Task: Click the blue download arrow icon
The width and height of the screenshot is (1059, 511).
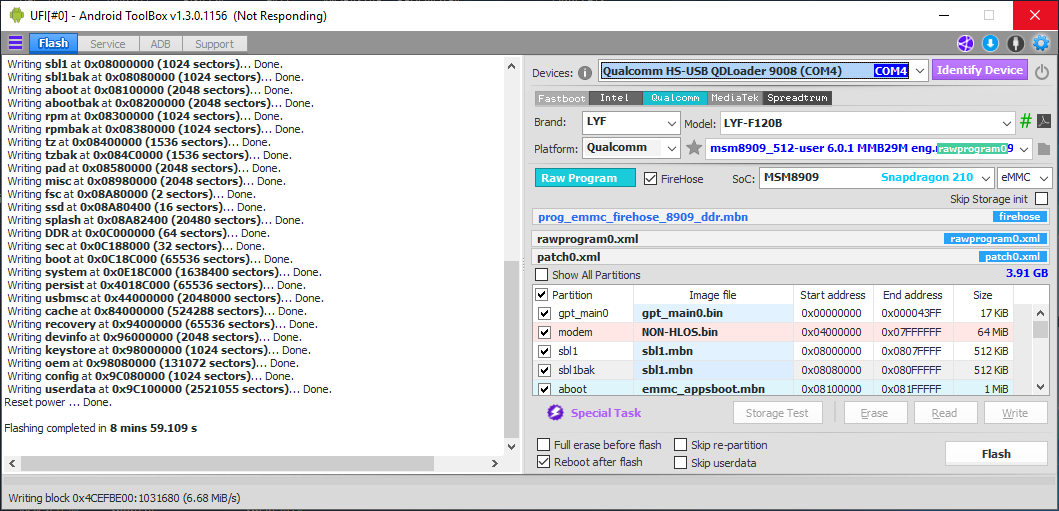Action: tap(990, 44)
